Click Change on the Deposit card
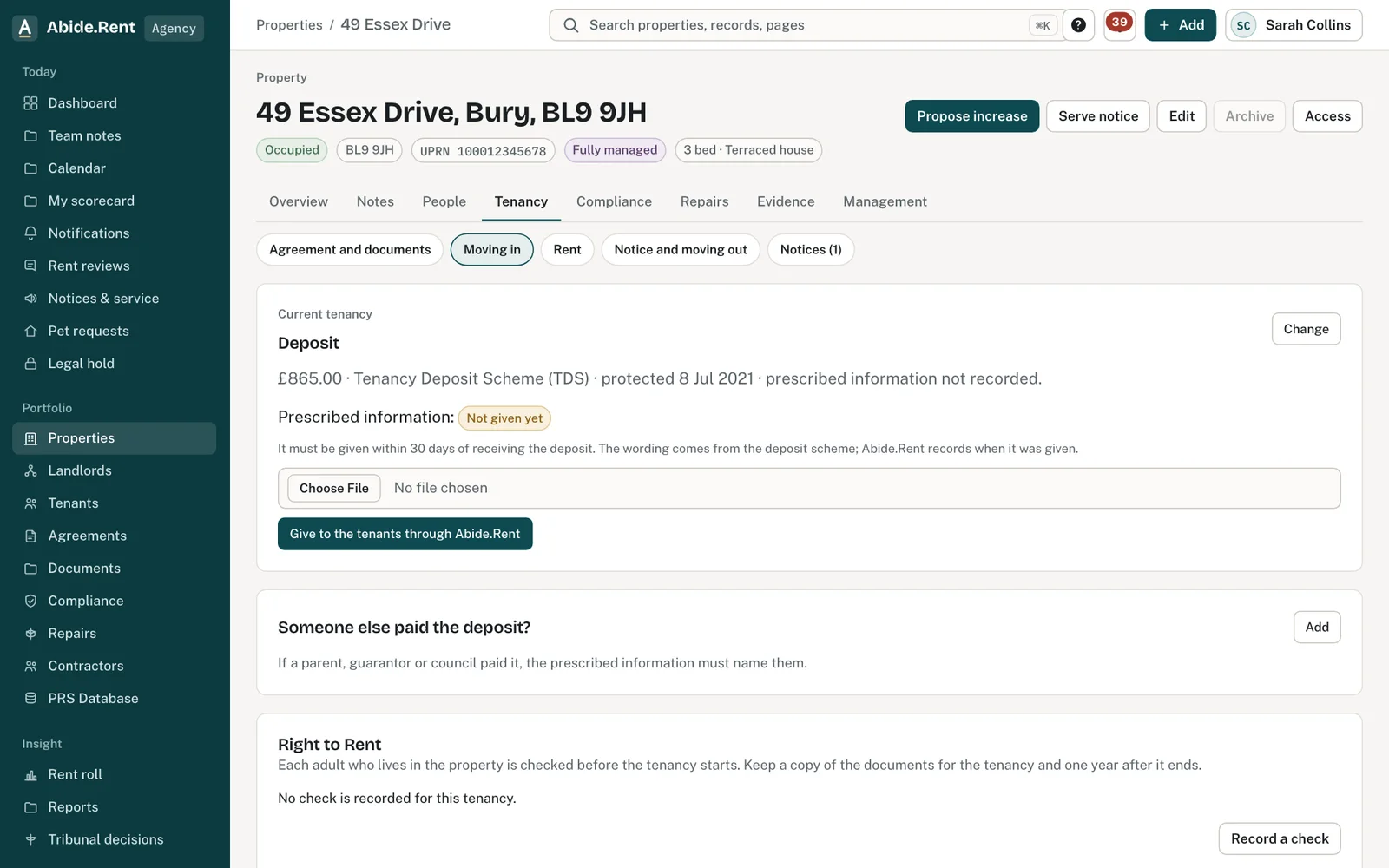 pos(1306,329)
